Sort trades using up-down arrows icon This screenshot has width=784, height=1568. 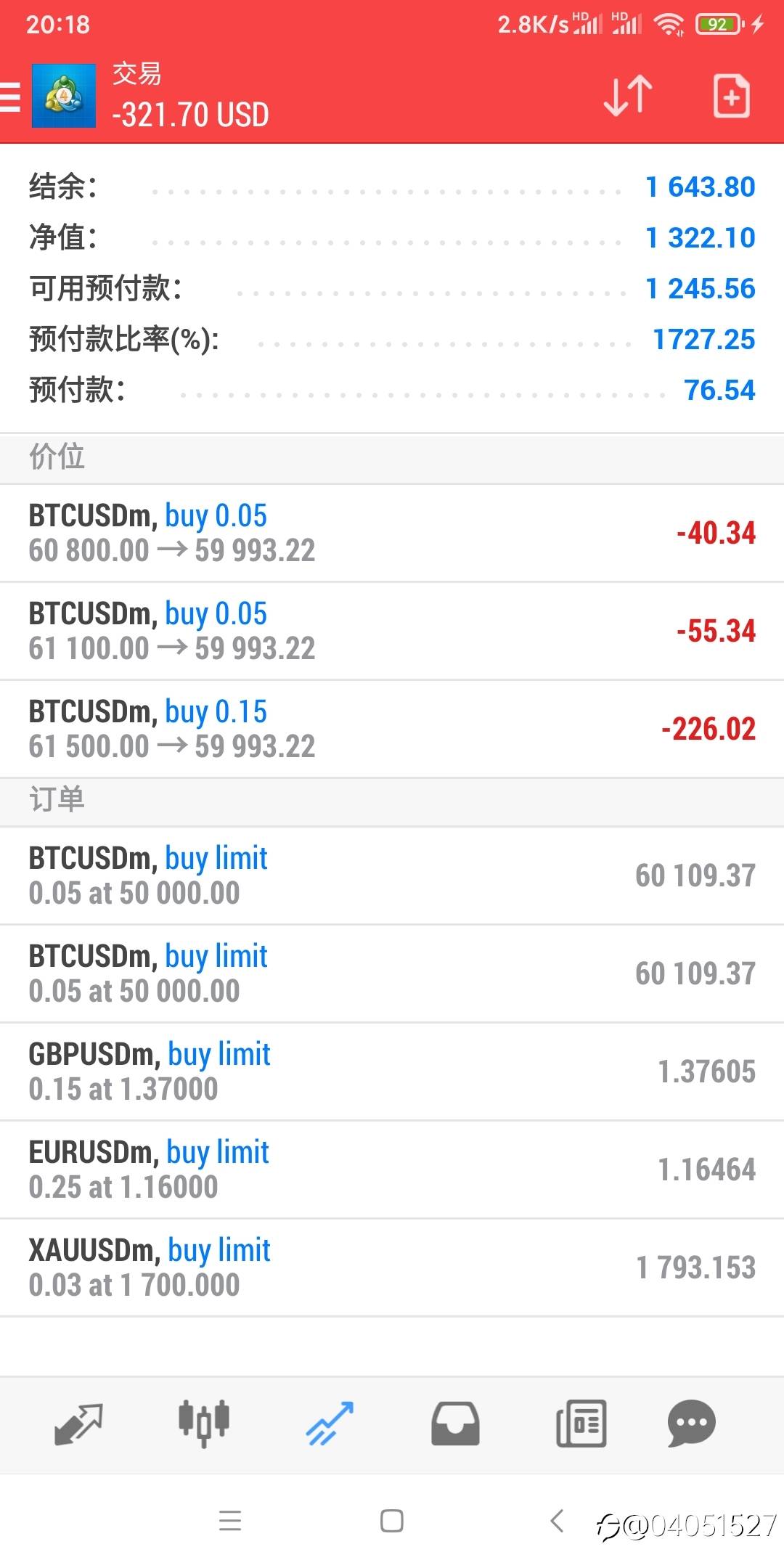click(628, 96)
